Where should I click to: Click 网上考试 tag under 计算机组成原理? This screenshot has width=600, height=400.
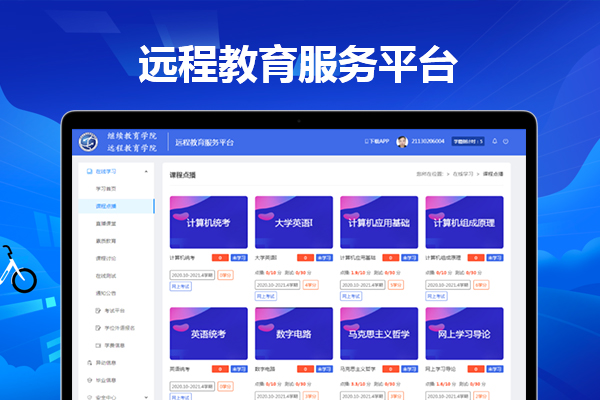point(436,296)
